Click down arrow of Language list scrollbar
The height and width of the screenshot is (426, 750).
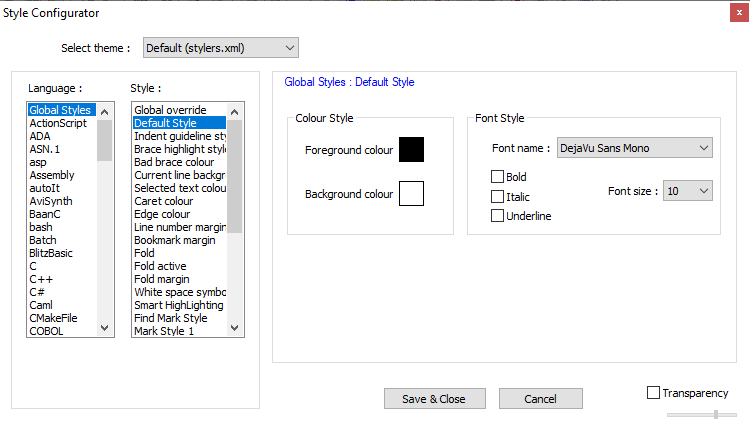105,328
